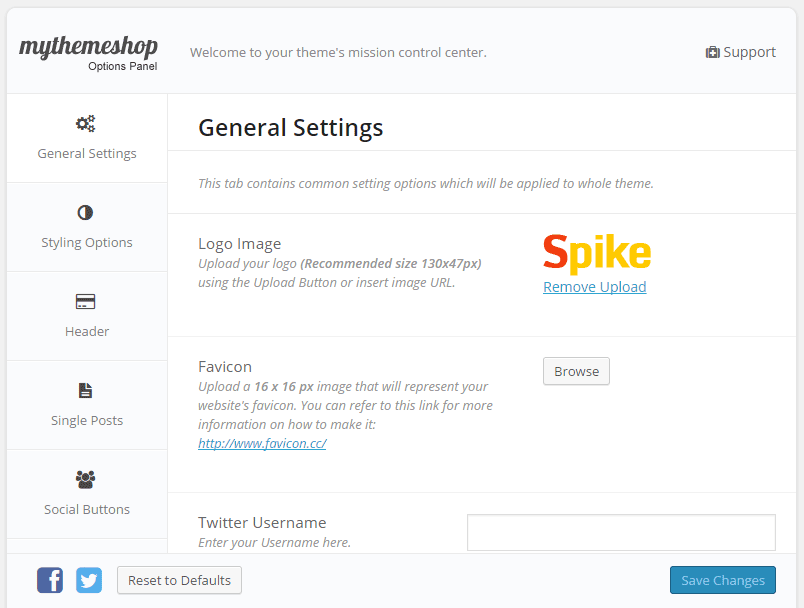Click the Remove Upload link
Viewport: 804px width, 608px height.
pyautogui.click(x=594, y=287)
